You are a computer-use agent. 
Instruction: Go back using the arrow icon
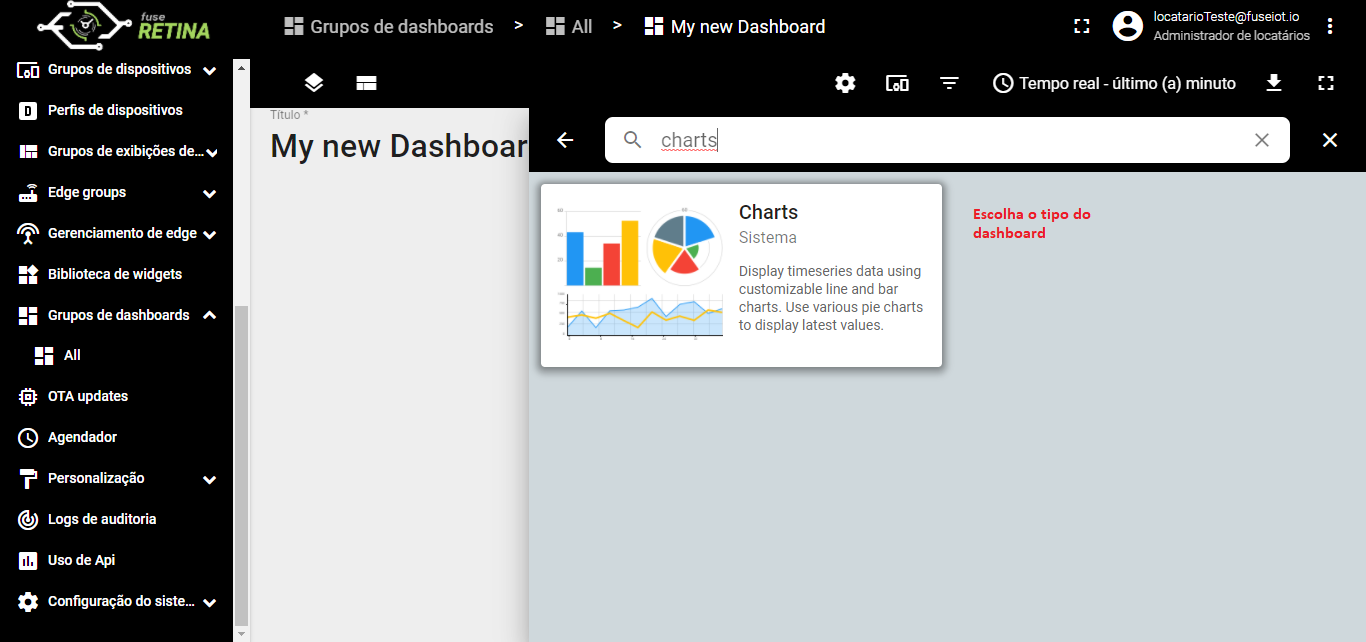click(565, 140)
